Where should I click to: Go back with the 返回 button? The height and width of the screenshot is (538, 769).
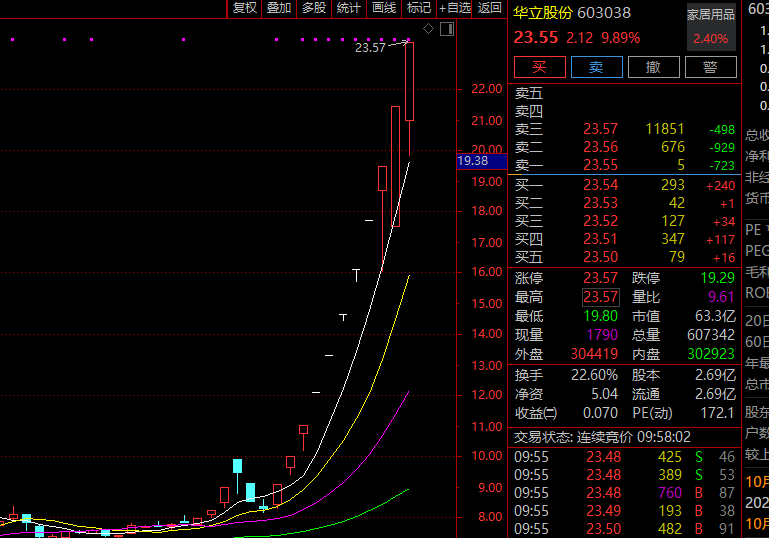click(x=489, y=8)
